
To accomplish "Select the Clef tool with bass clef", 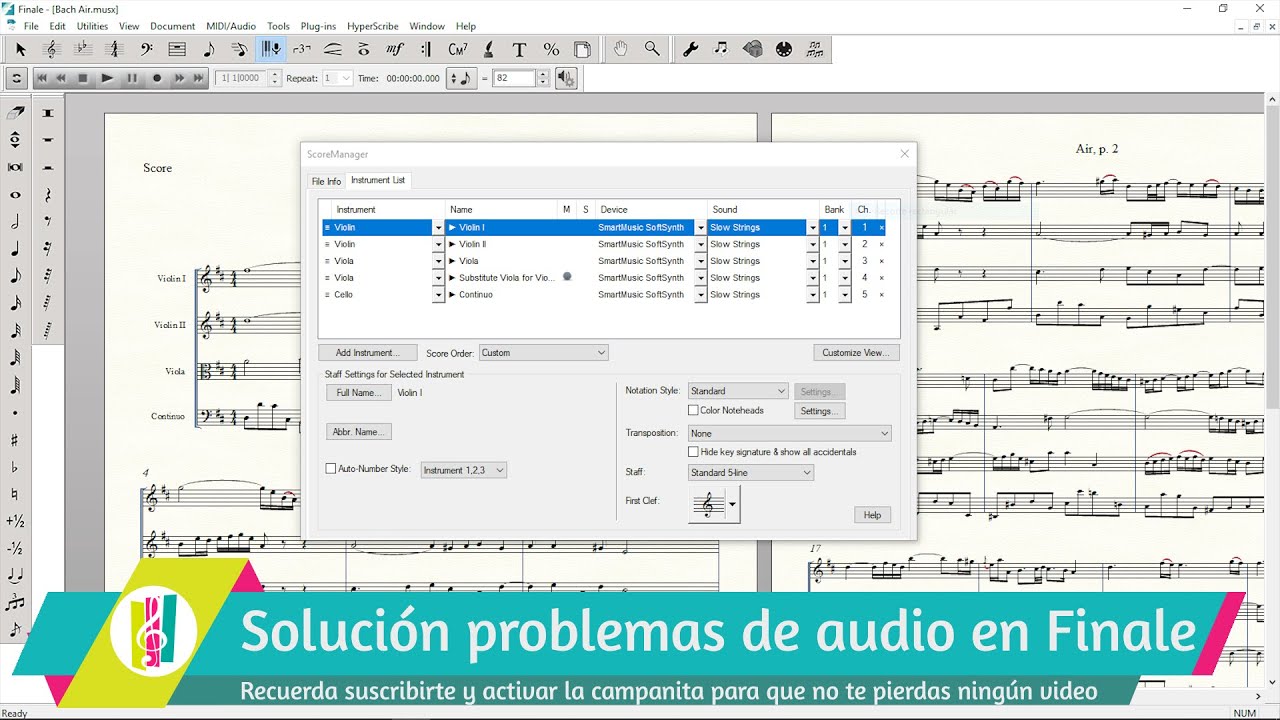I will click(x=146, y=49).
